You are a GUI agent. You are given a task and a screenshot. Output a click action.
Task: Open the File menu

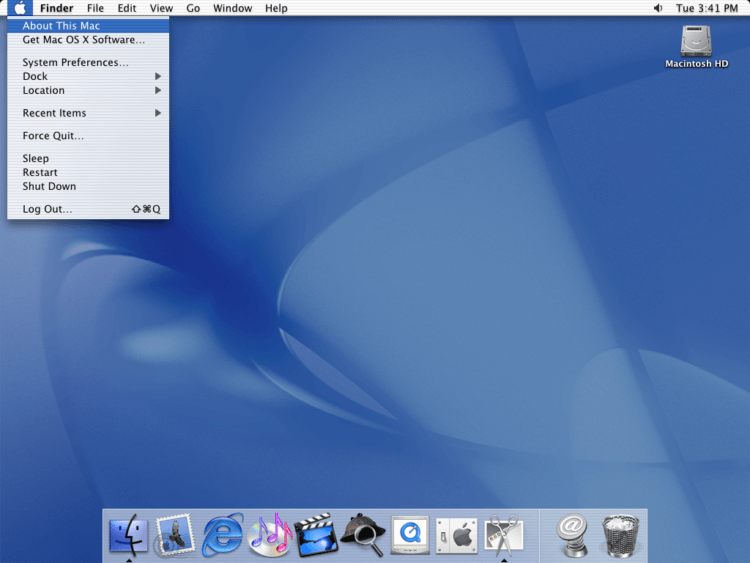tap(95, 8)
